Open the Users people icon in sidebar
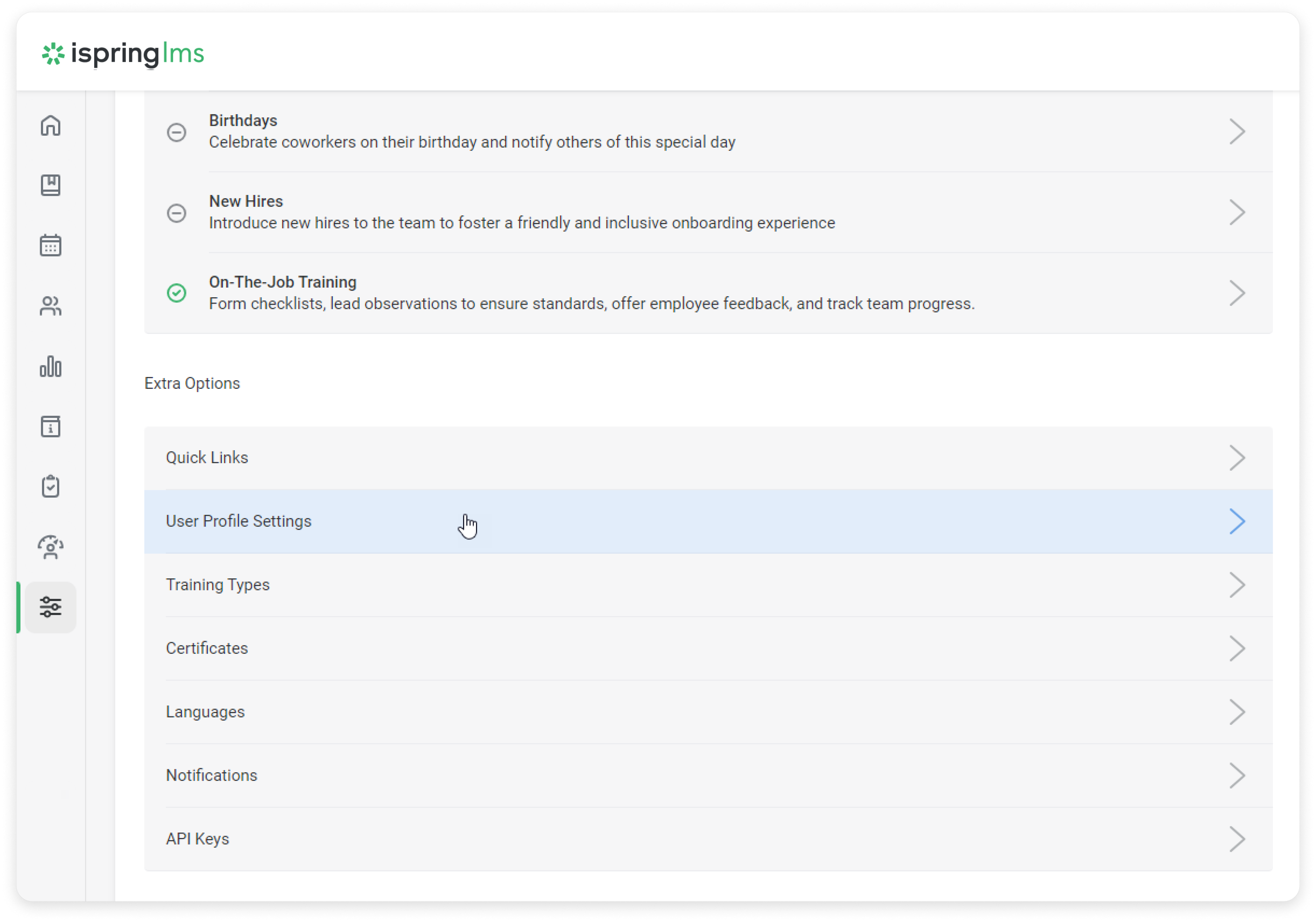The height and width of the screenshot is (922, 1316). tap(50, 306)
